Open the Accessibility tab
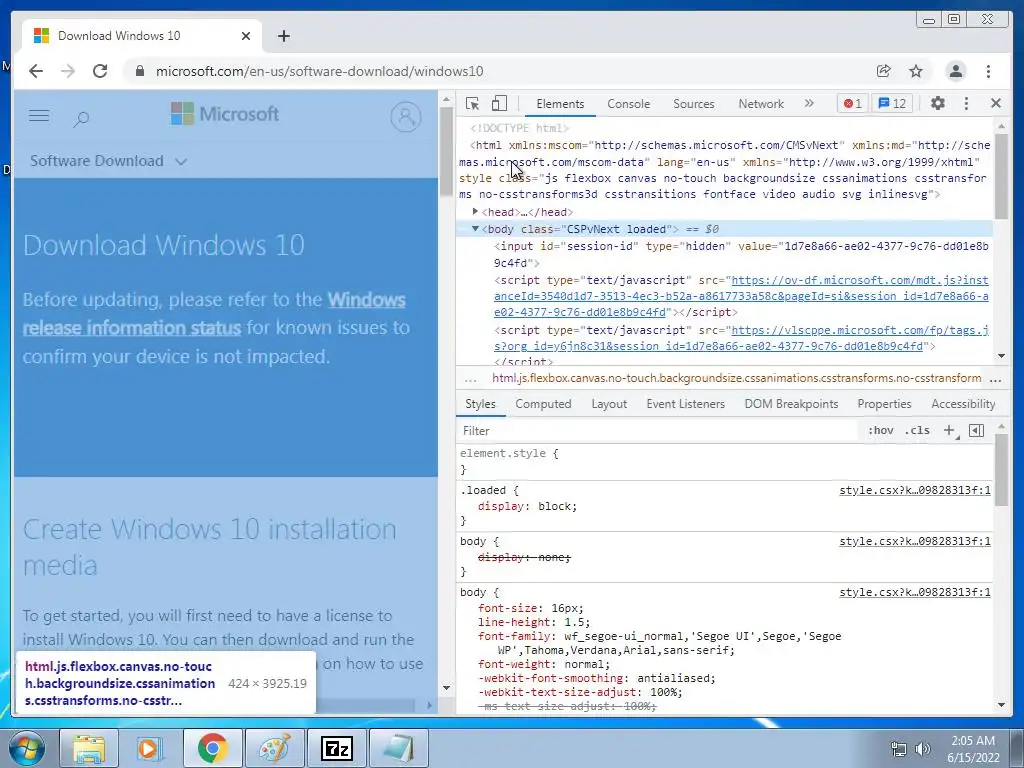 [x=963, y=404]
